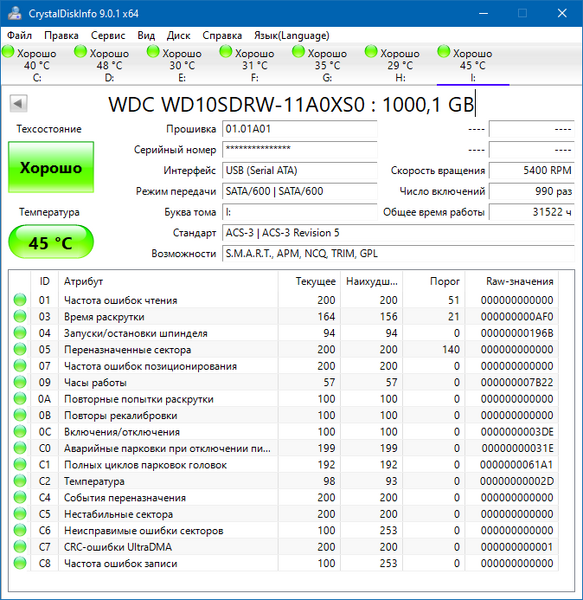
Task: Click the 45 °C temperature button
Action: pyautogui.click(x=51, y=242)
